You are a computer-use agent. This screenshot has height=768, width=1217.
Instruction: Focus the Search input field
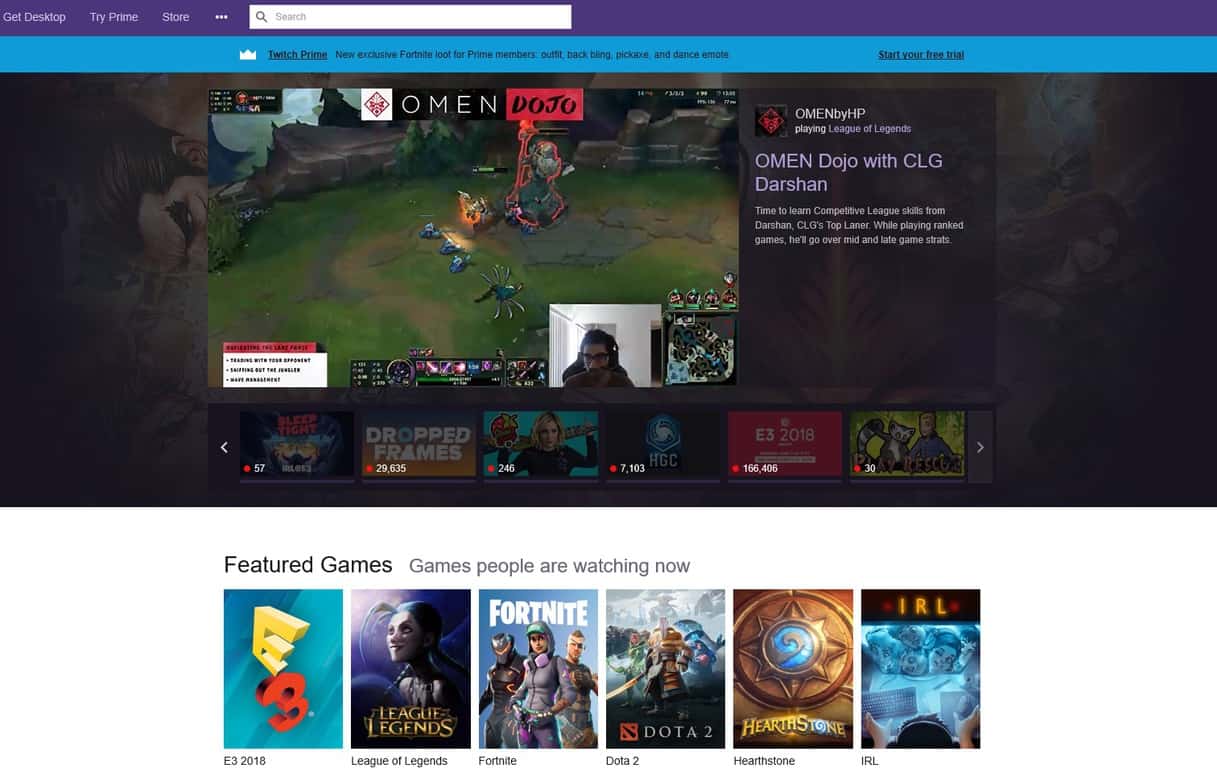coord(410,17)
